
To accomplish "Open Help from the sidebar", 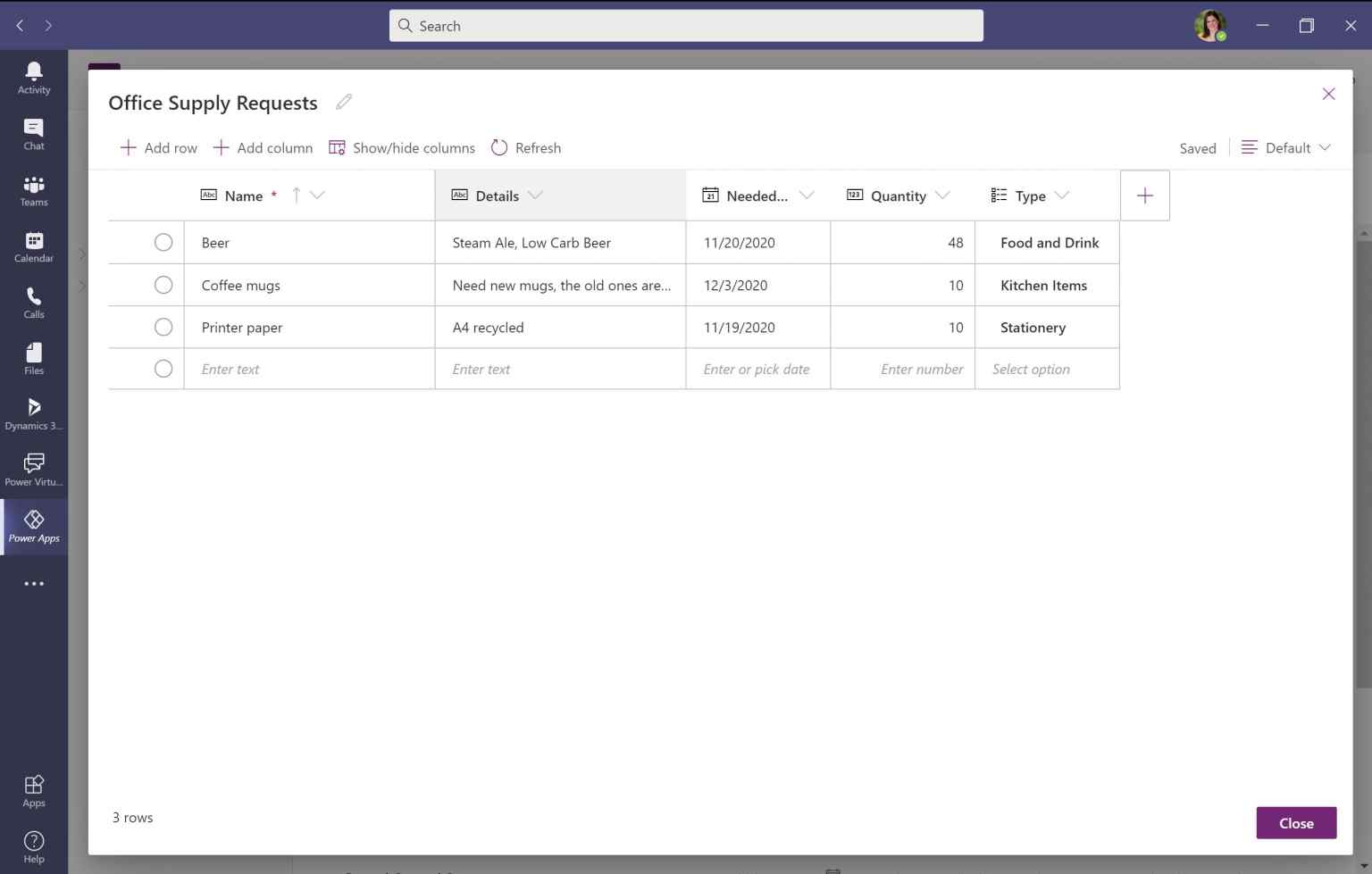I will [x=33, y=845].
